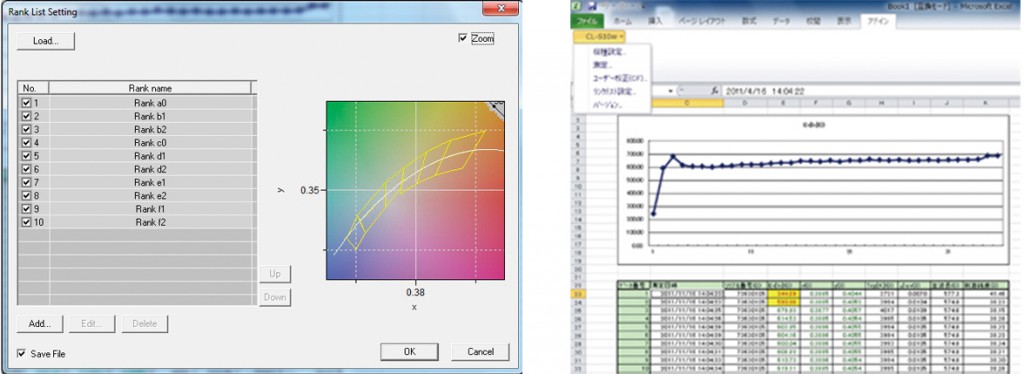Toggle checkbox for rank number 8
Screen dimensions: 1024x374
pos(26,196)
